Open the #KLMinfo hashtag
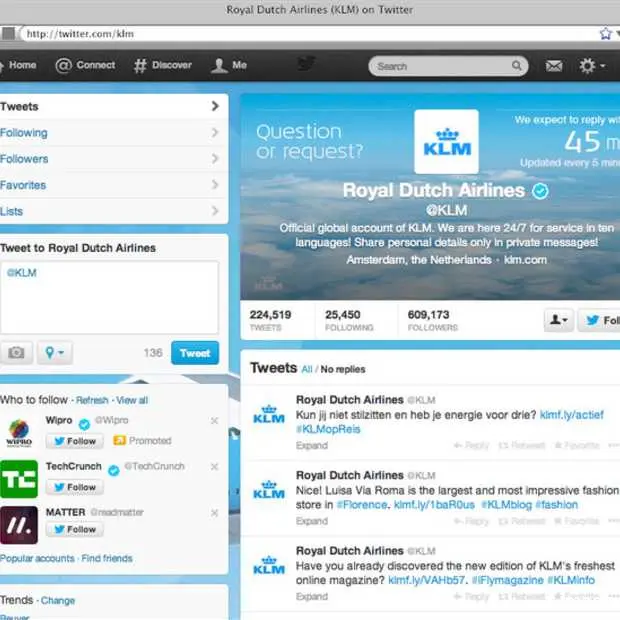 pyautogui.click(x=571, y=580)
